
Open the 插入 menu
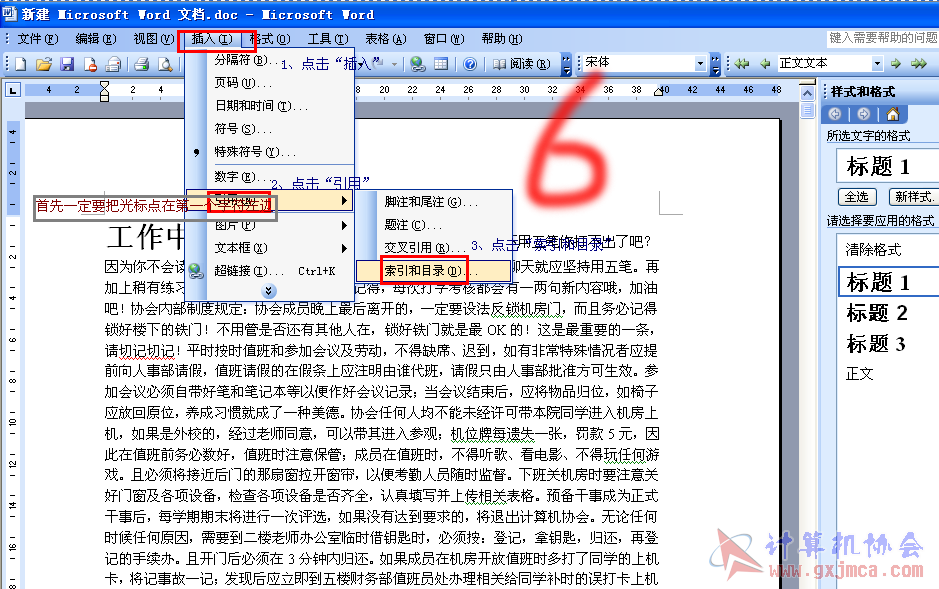click(212, 39)
